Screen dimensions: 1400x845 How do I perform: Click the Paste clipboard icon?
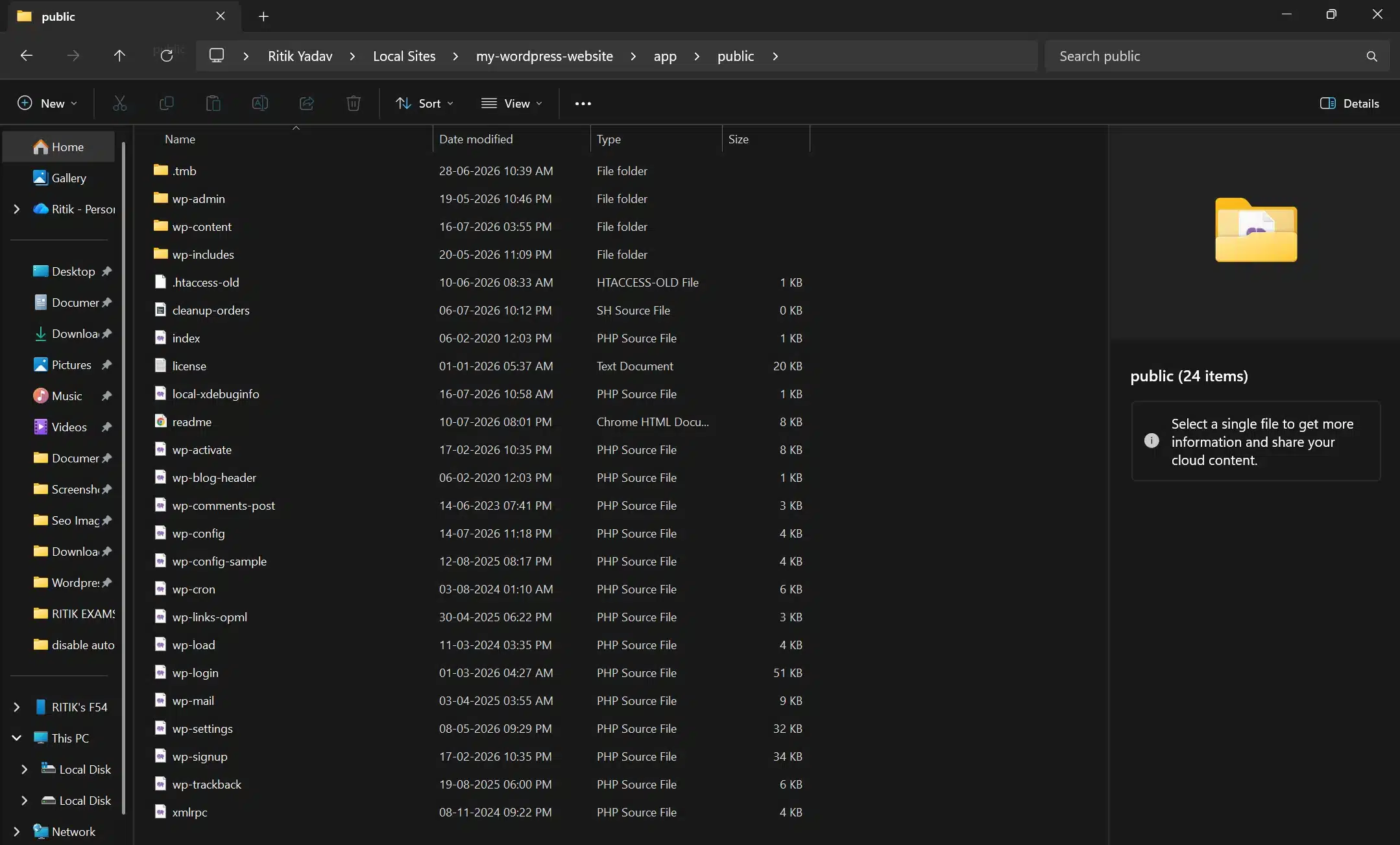click(x=213, y=103)
